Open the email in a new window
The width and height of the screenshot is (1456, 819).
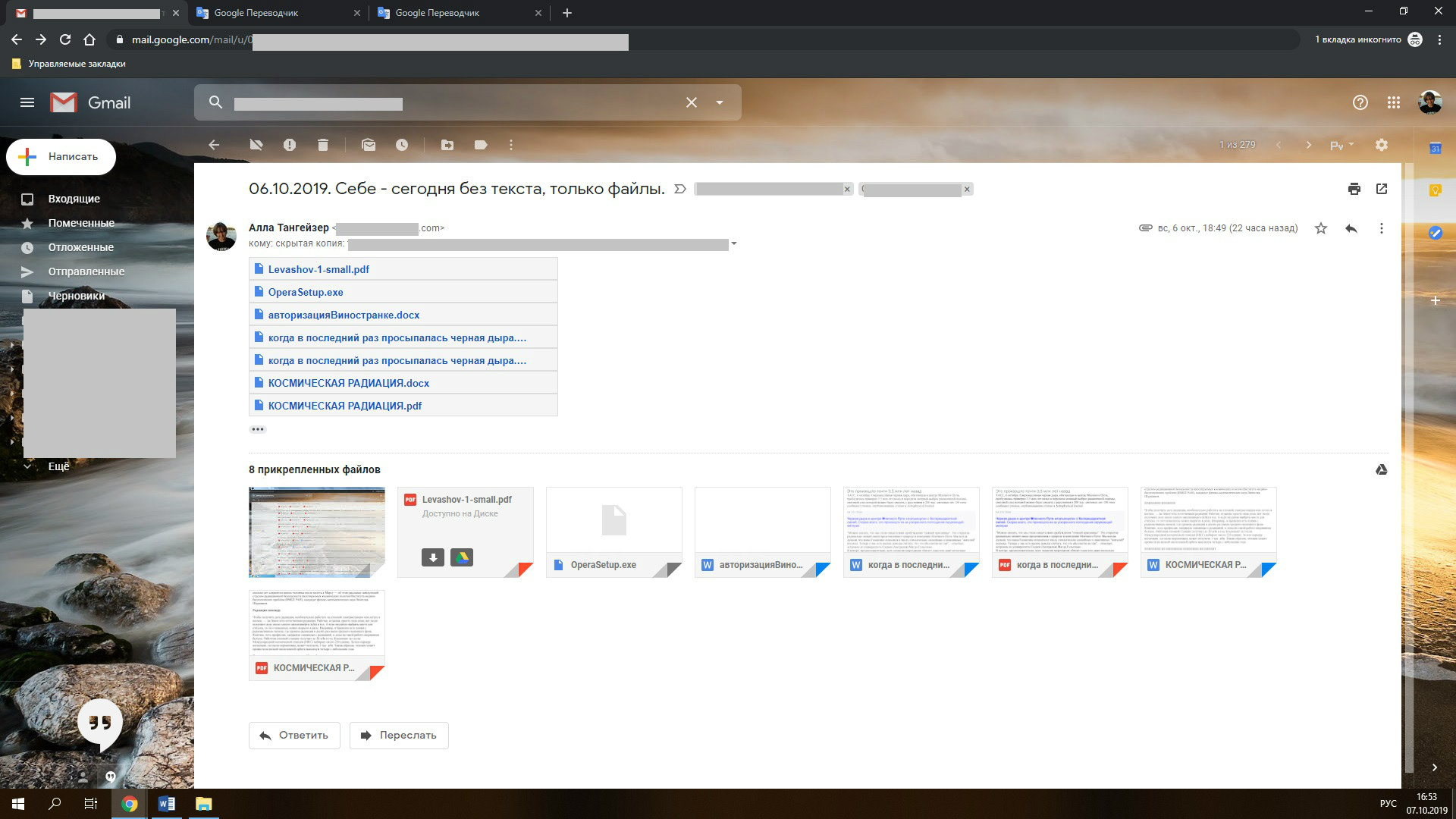click(1382, 189)
